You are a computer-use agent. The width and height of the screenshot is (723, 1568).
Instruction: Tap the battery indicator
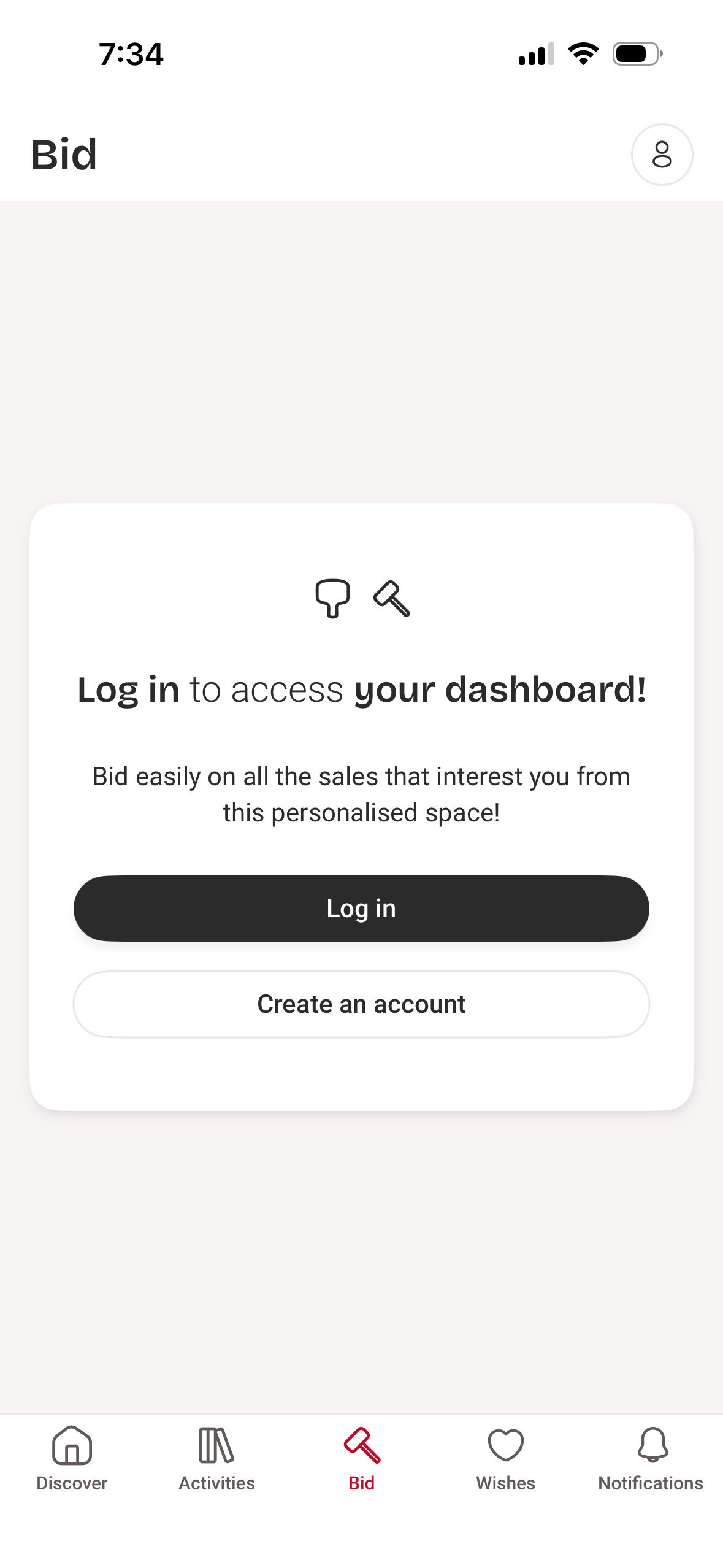click(x=633, y=55)
